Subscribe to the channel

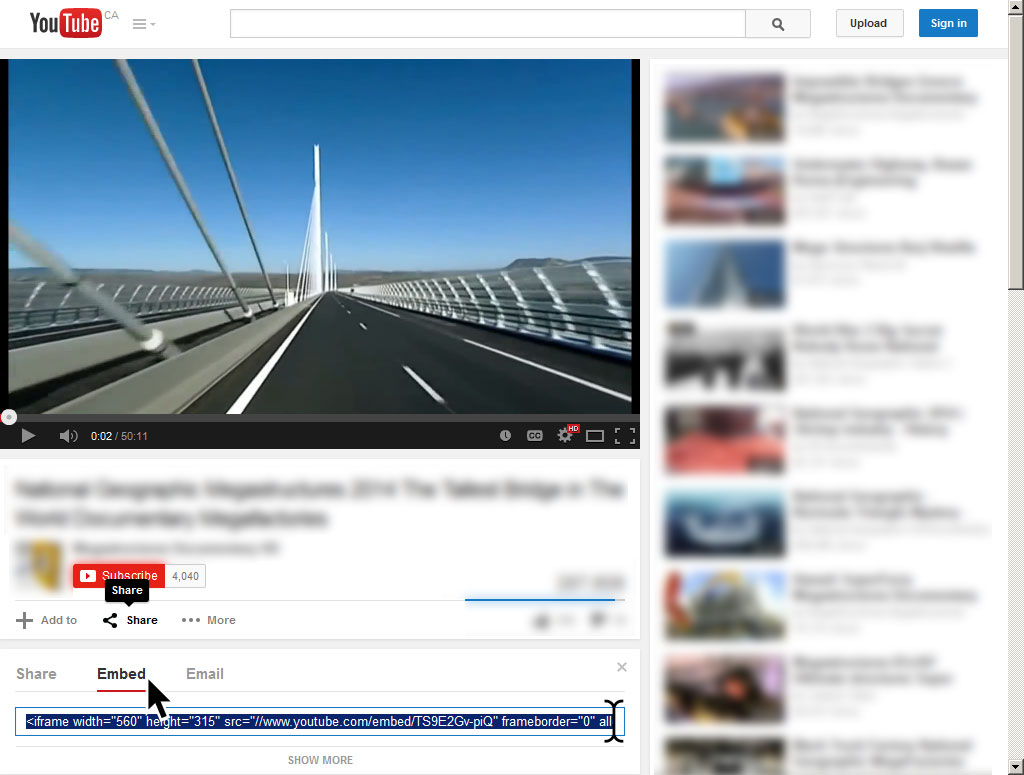tap(119, 576)
